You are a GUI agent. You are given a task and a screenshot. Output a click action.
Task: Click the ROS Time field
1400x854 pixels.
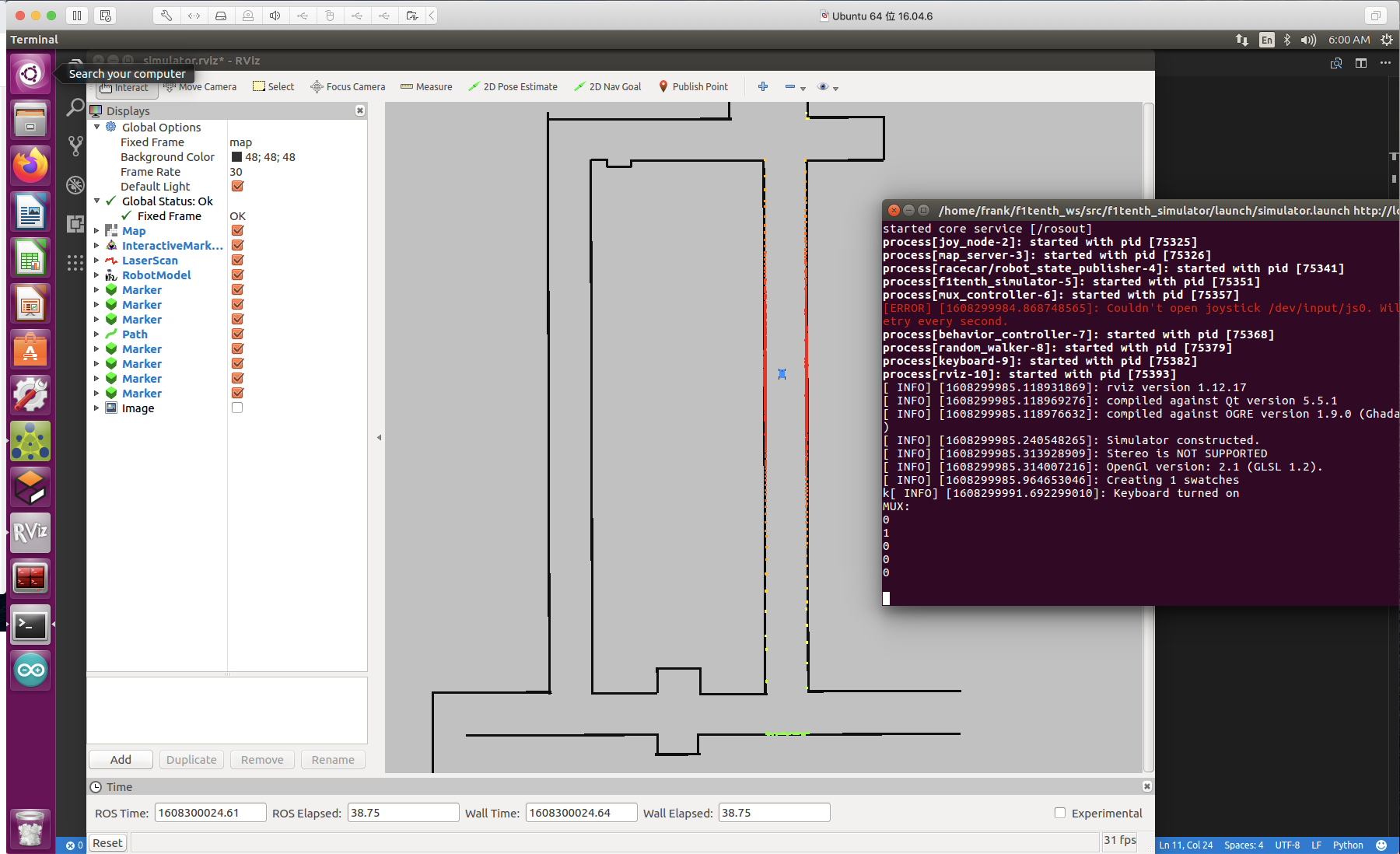211,813
